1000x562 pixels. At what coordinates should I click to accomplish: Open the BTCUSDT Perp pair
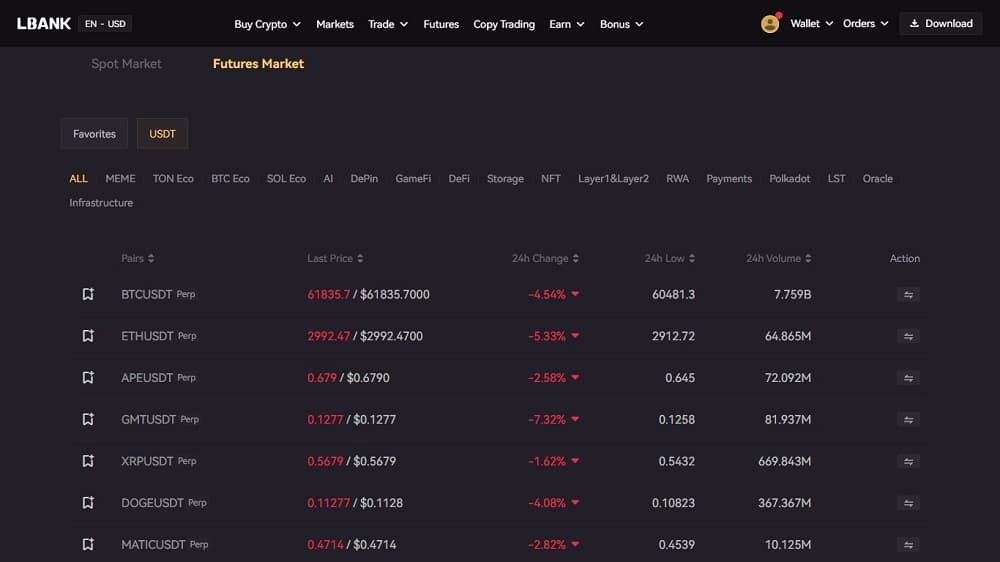point(158,294)
